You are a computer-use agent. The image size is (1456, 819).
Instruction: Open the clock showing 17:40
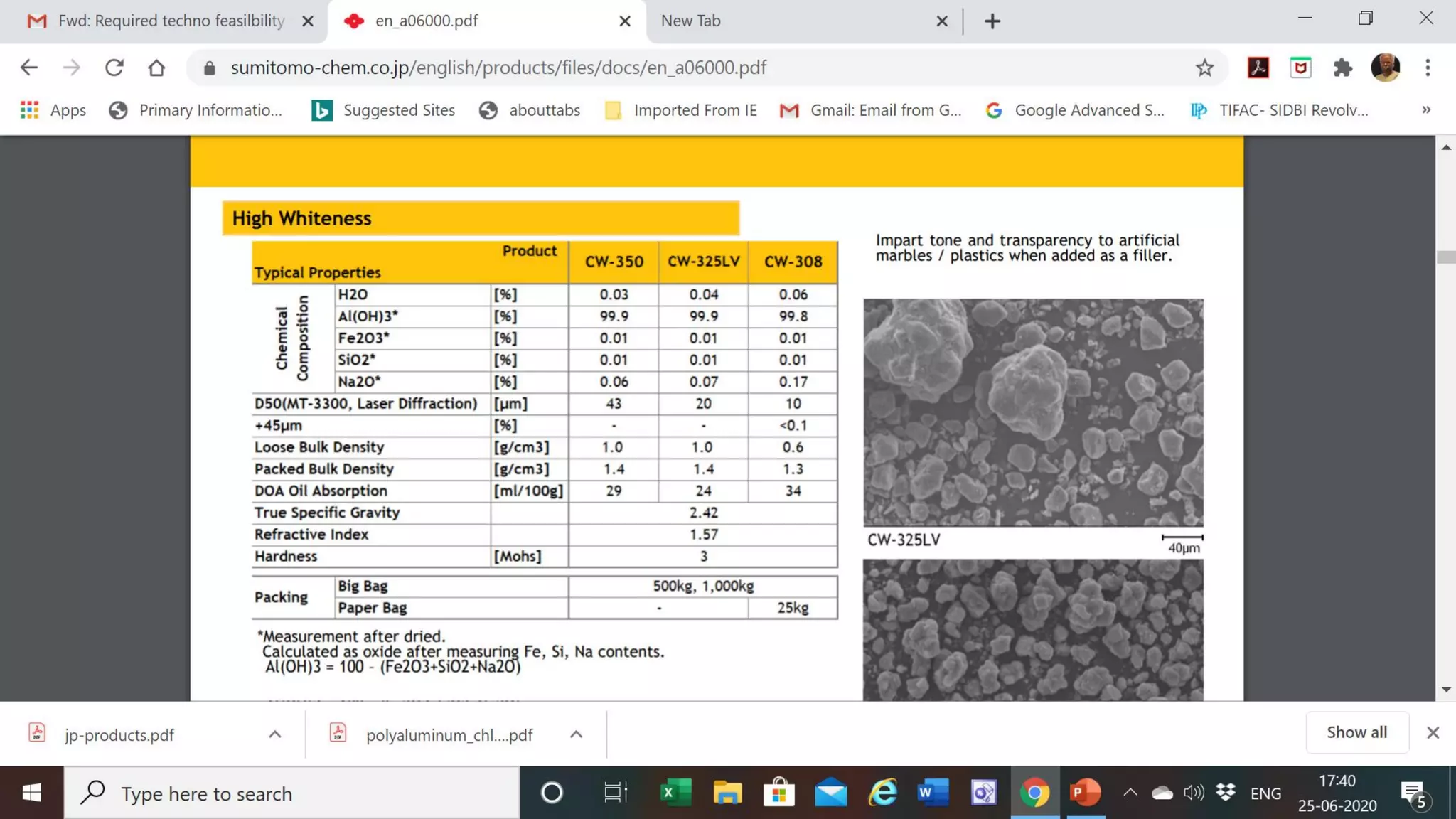1337,793
